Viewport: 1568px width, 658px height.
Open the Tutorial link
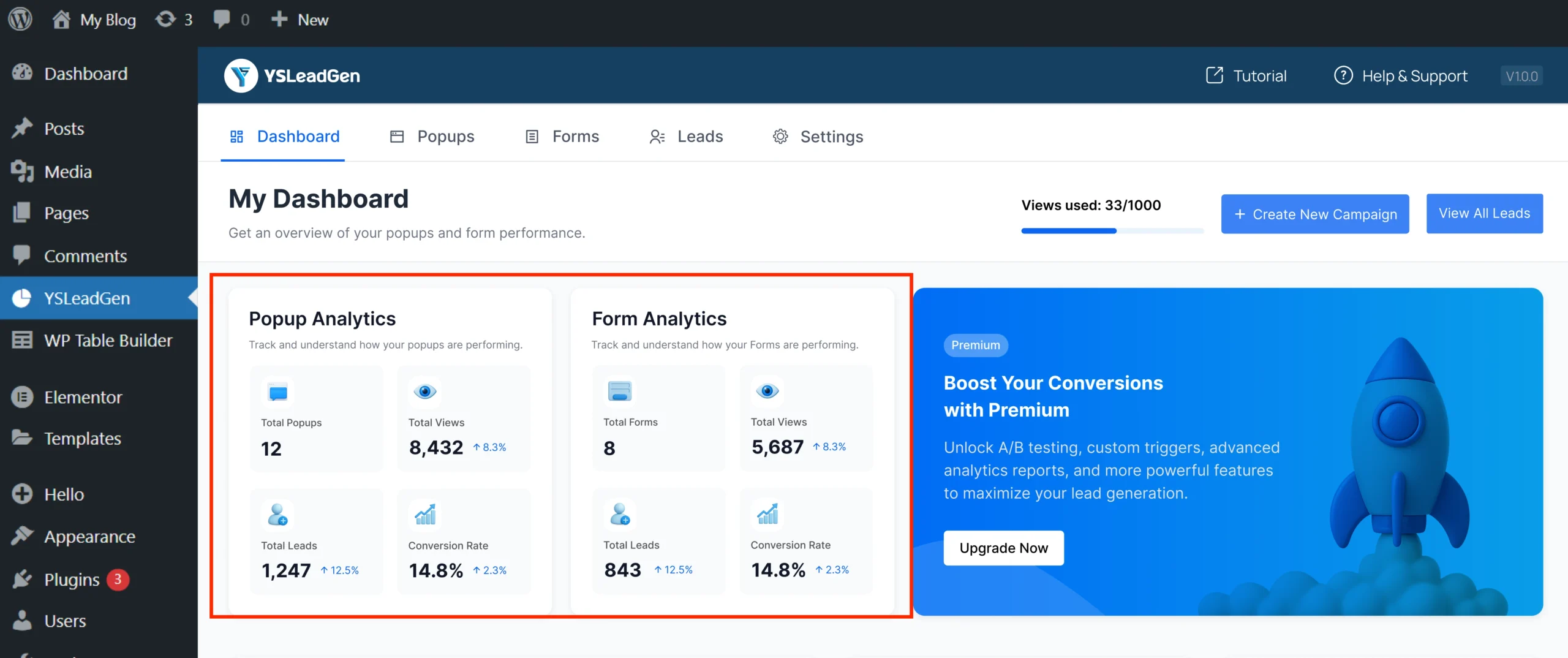pyautogui.click(x=1246, y=75)
